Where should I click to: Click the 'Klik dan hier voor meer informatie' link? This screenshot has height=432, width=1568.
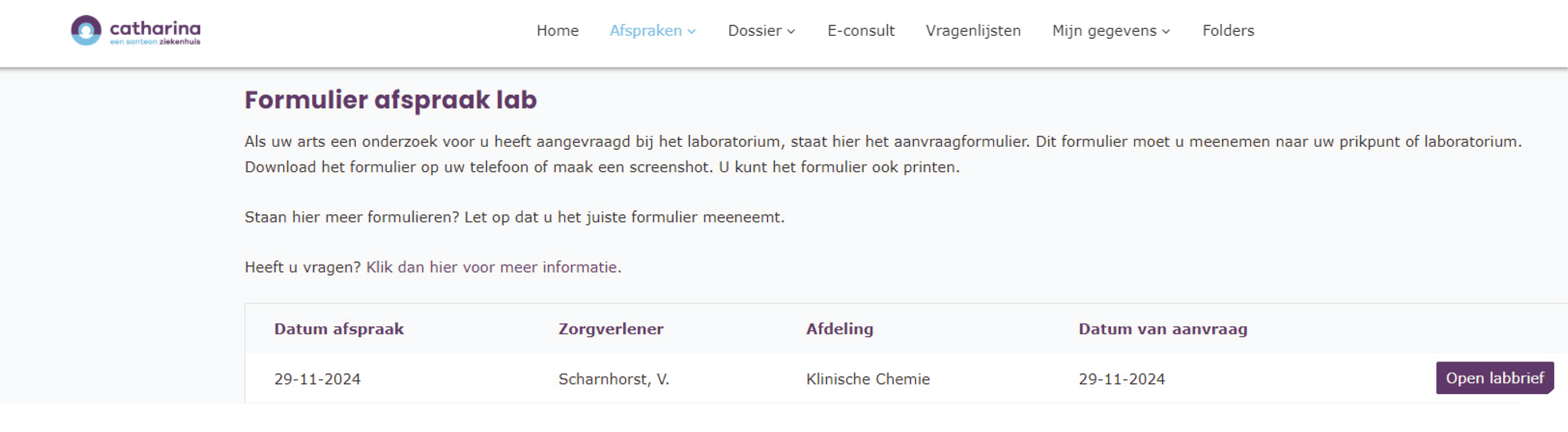click(493, 267)
